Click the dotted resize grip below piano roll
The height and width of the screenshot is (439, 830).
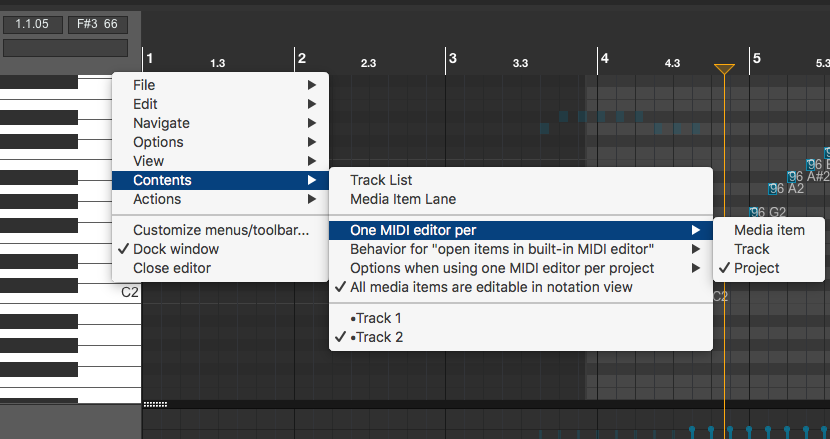click(x=155, y=404)
